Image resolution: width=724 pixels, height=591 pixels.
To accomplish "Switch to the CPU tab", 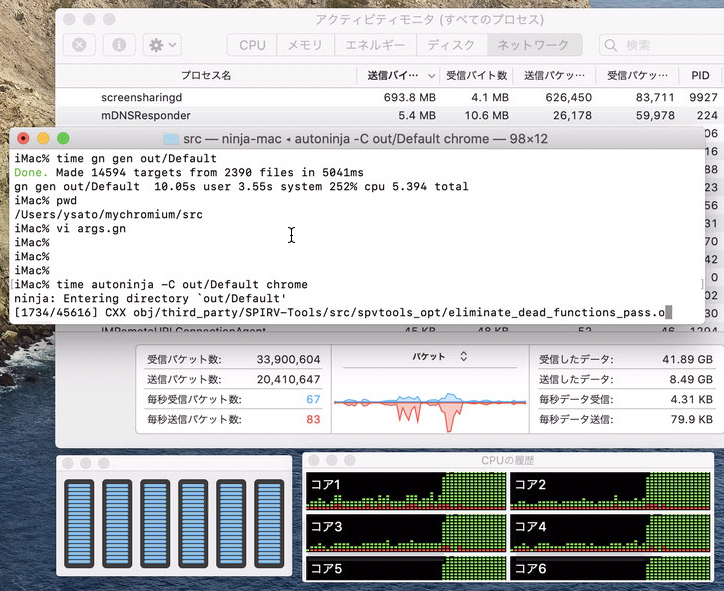I will point(252,45).
